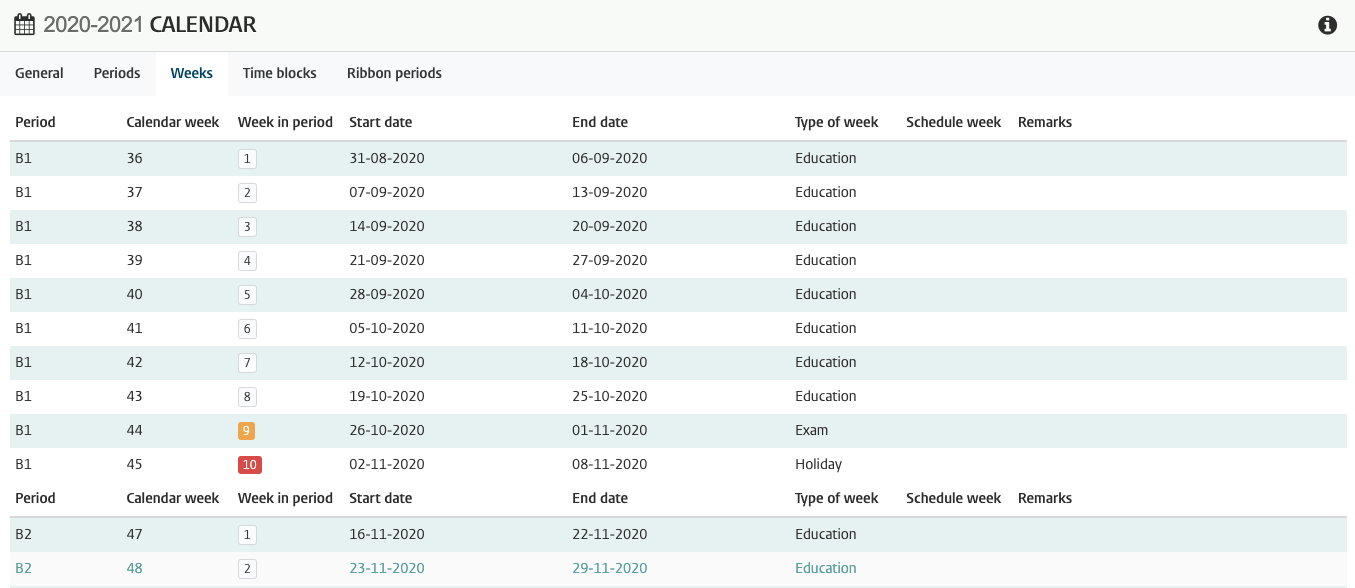Screen dimensions: 1355x588
Task: Click week badge 5 in the 28-09-2020 row
Action: click(x=247, y=294)
